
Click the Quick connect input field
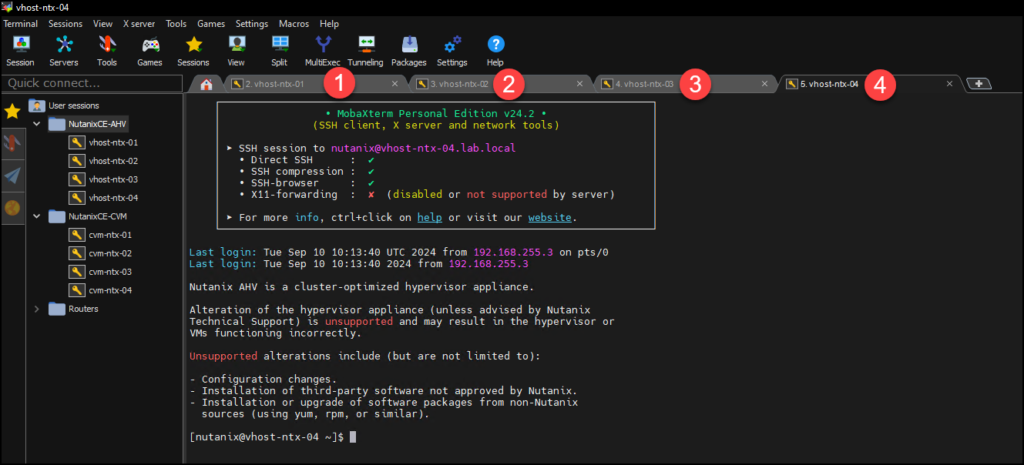pyautogui.click(x=92, y=84)
